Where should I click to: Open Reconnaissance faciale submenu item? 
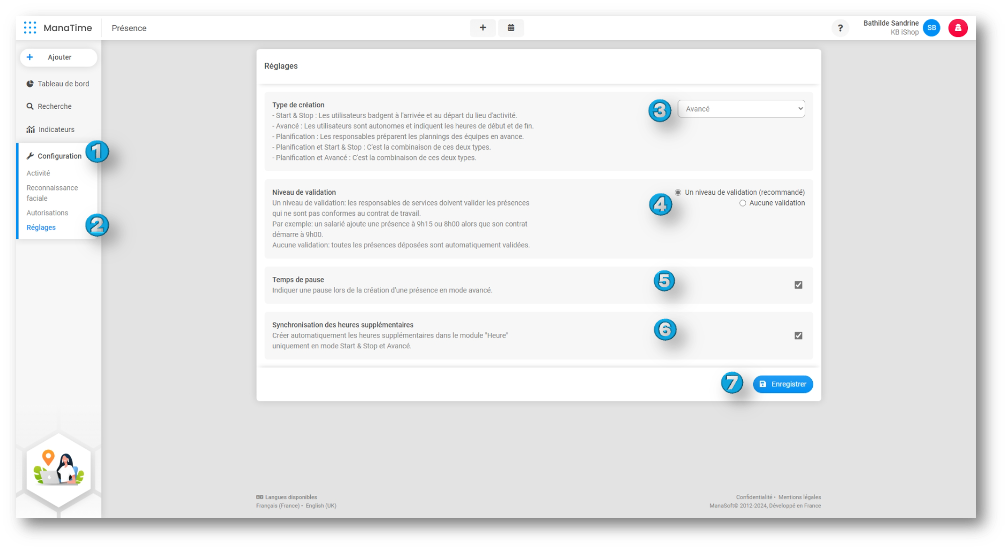pyautogui.click(x=52, y=193)
